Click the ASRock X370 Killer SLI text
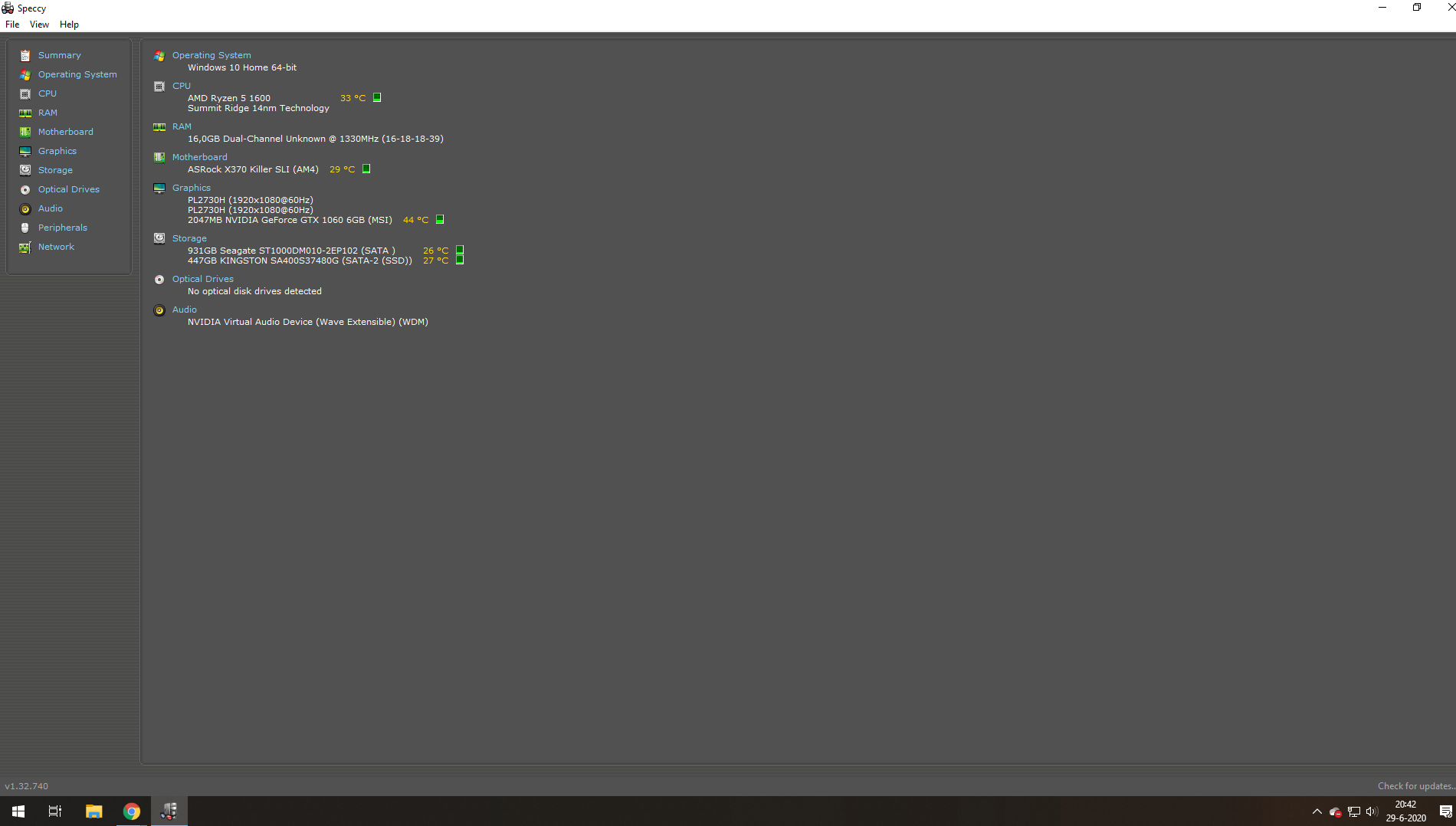The height and width of the screenshot is (826, 1456). click(253, 169)
